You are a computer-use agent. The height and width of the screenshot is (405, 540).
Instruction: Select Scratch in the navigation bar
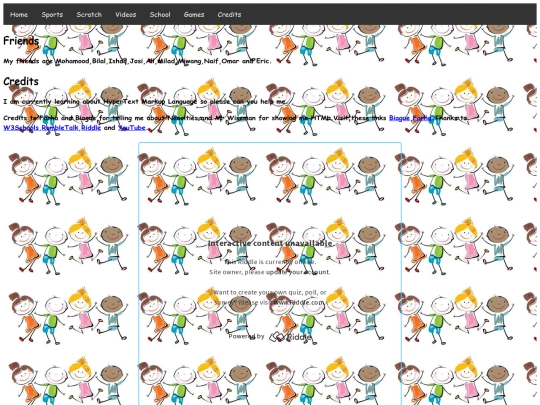tap(89, 14)
